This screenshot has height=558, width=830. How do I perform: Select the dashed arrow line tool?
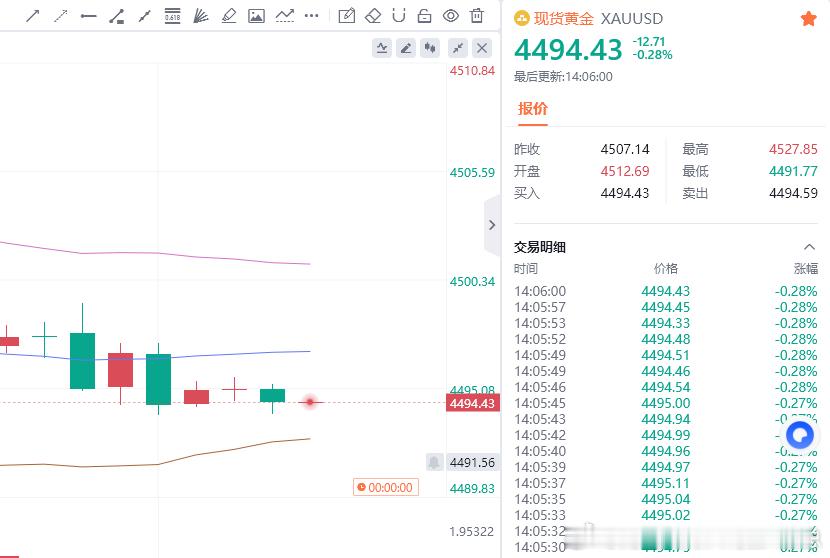tap(61, 16)
